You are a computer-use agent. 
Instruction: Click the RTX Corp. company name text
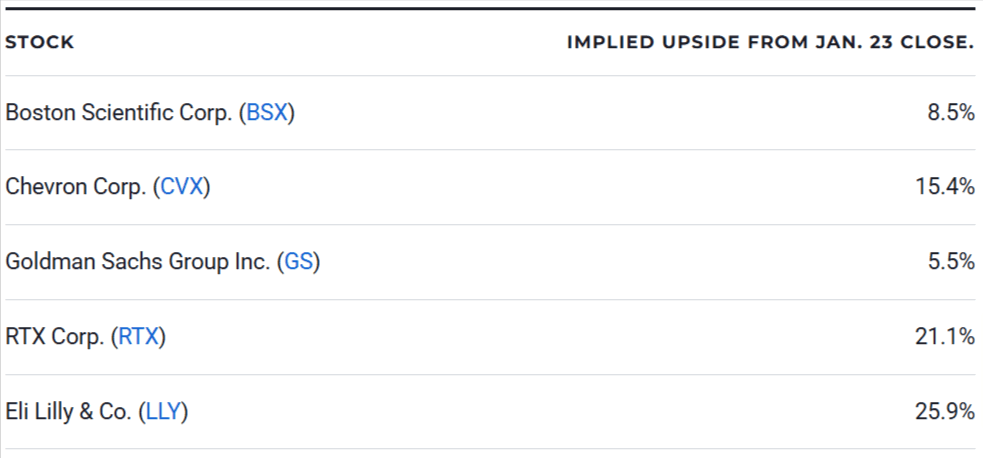(54, 337)
